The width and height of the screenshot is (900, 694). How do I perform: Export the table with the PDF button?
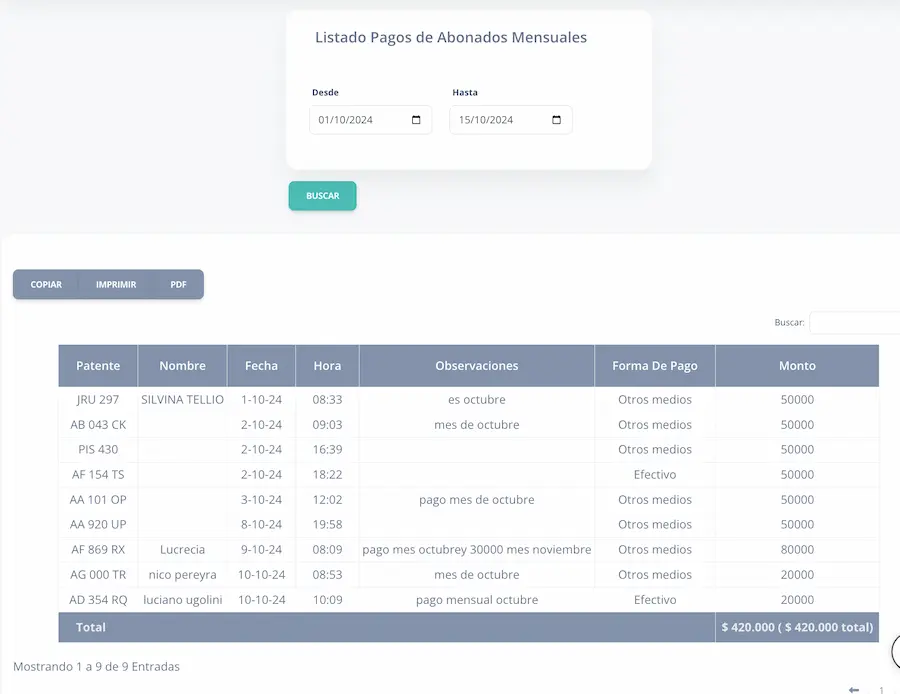tap(178, 285)
